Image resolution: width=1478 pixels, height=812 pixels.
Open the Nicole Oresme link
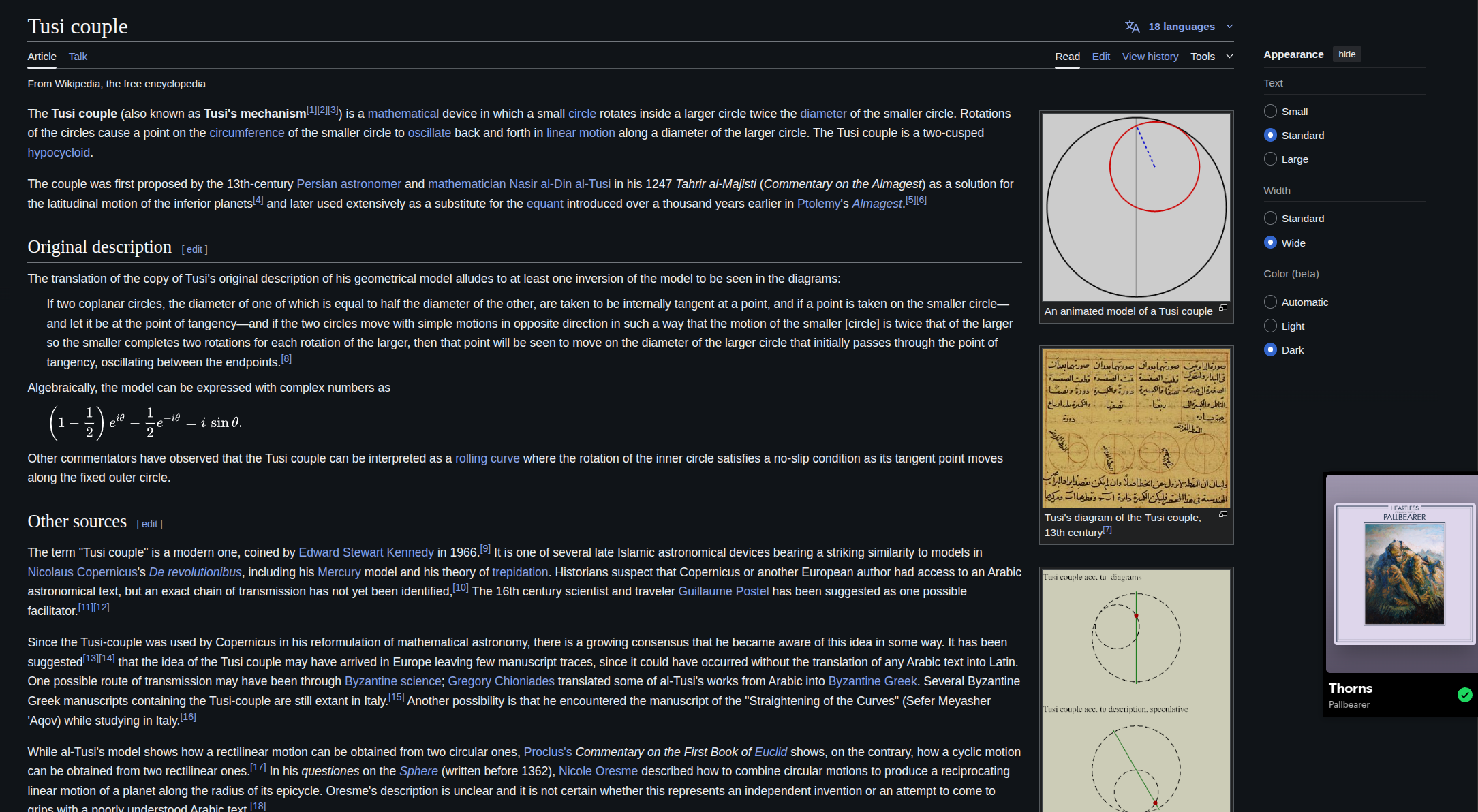pyautogui.click(x=598, y=771)
